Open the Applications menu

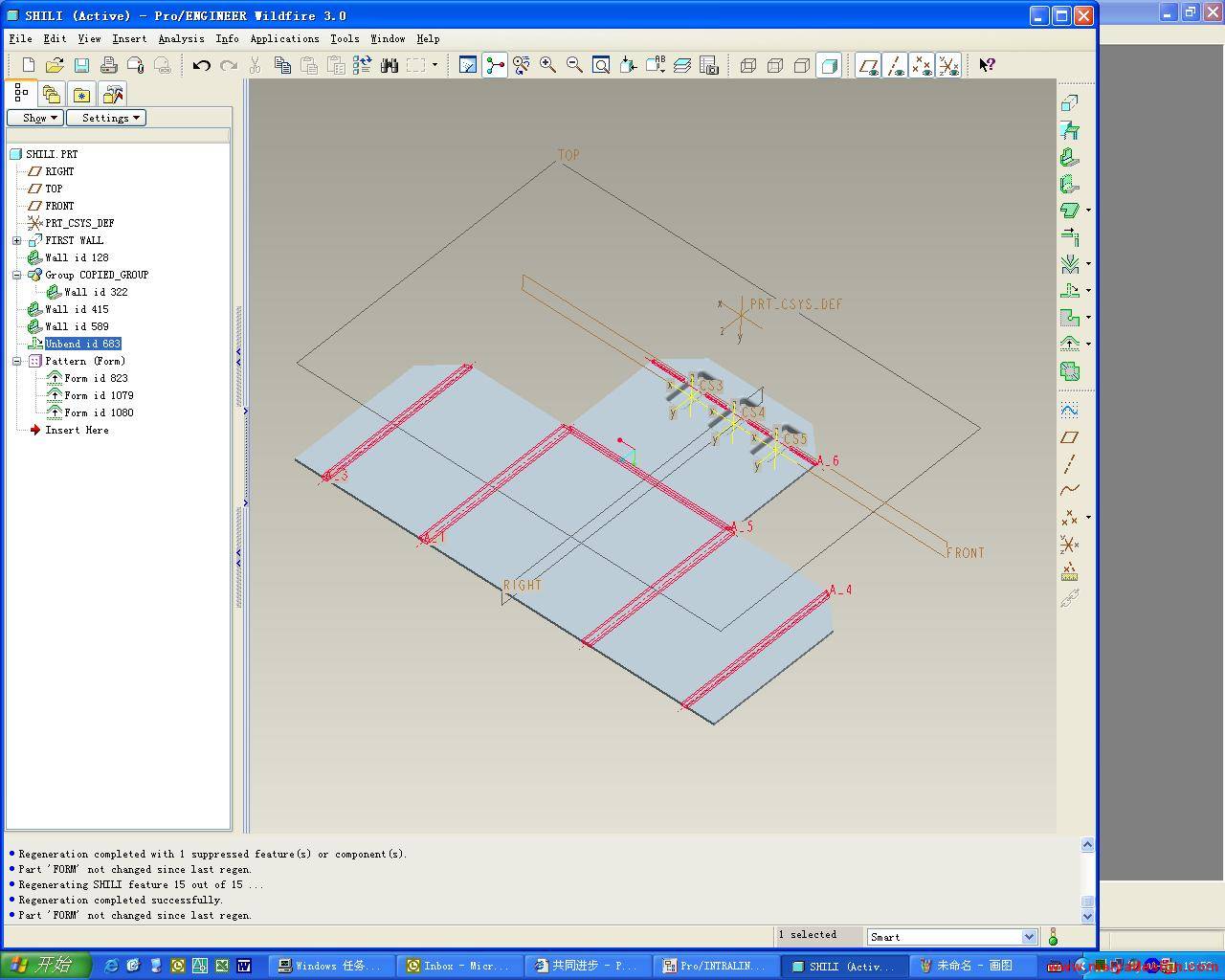284,39
